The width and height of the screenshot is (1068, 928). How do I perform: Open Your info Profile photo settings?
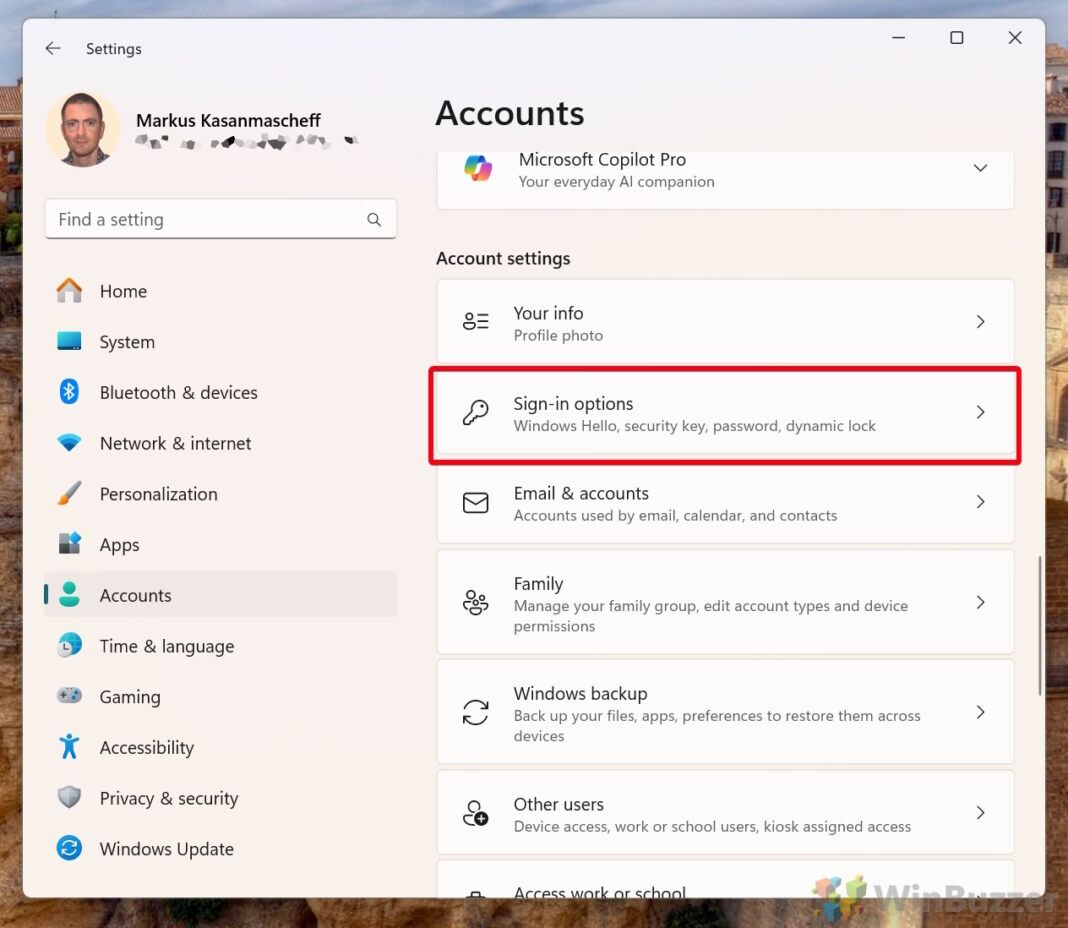725,322
